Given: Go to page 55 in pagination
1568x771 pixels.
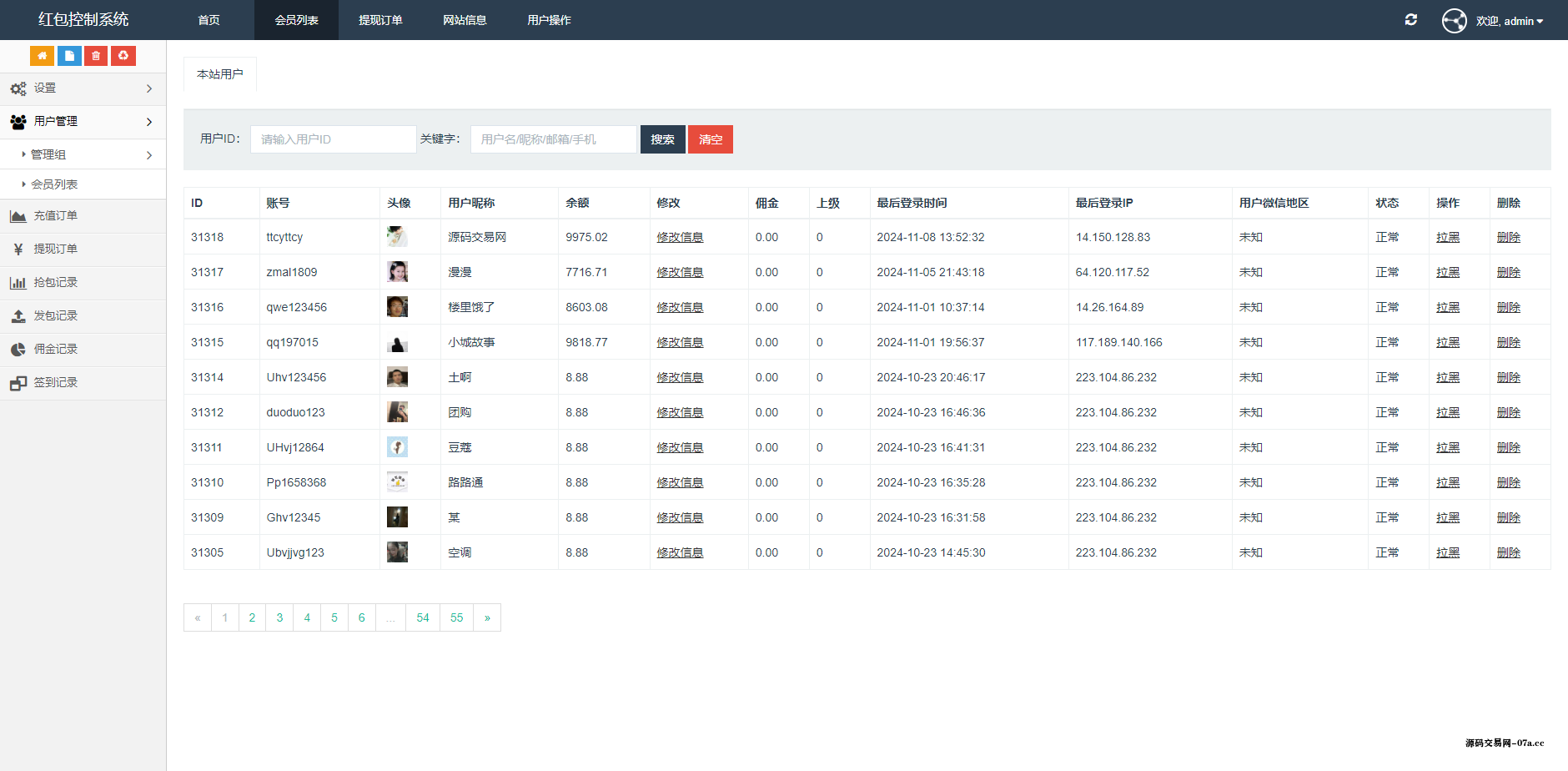Looking at the screenshot, I should click(x=456, y=617).
